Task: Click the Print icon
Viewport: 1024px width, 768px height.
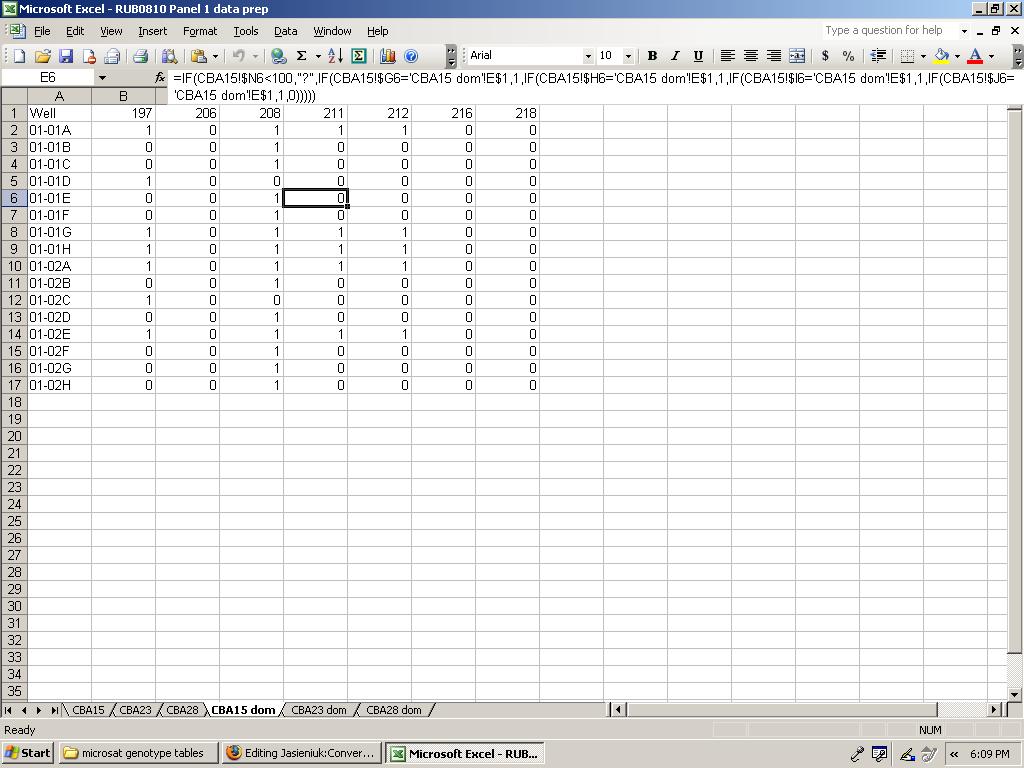Action: click(141, 56)
